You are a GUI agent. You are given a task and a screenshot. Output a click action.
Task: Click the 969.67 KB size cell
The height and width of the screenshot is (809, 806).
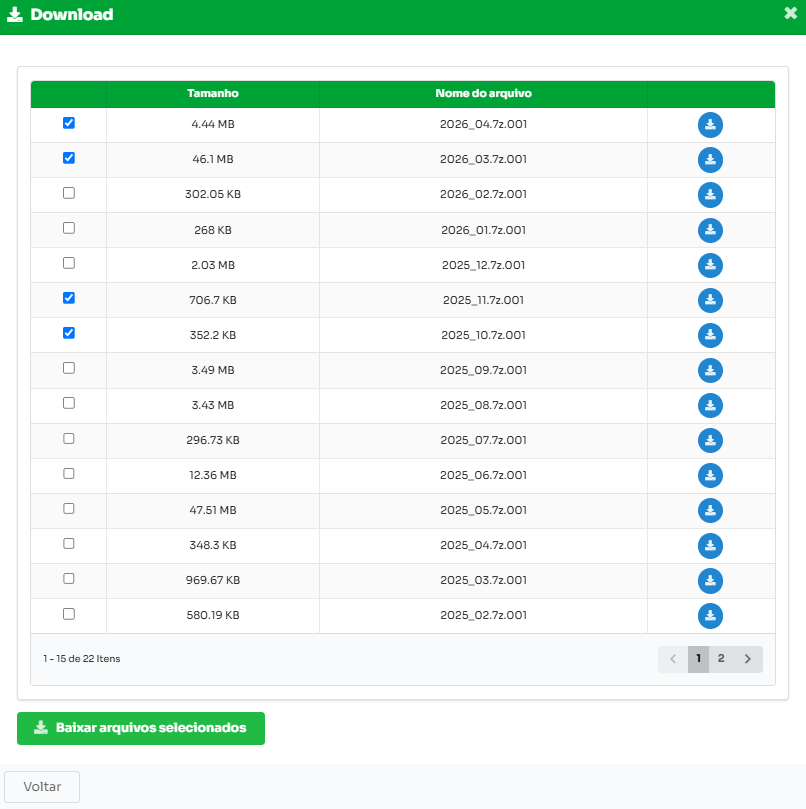(213, 580)
